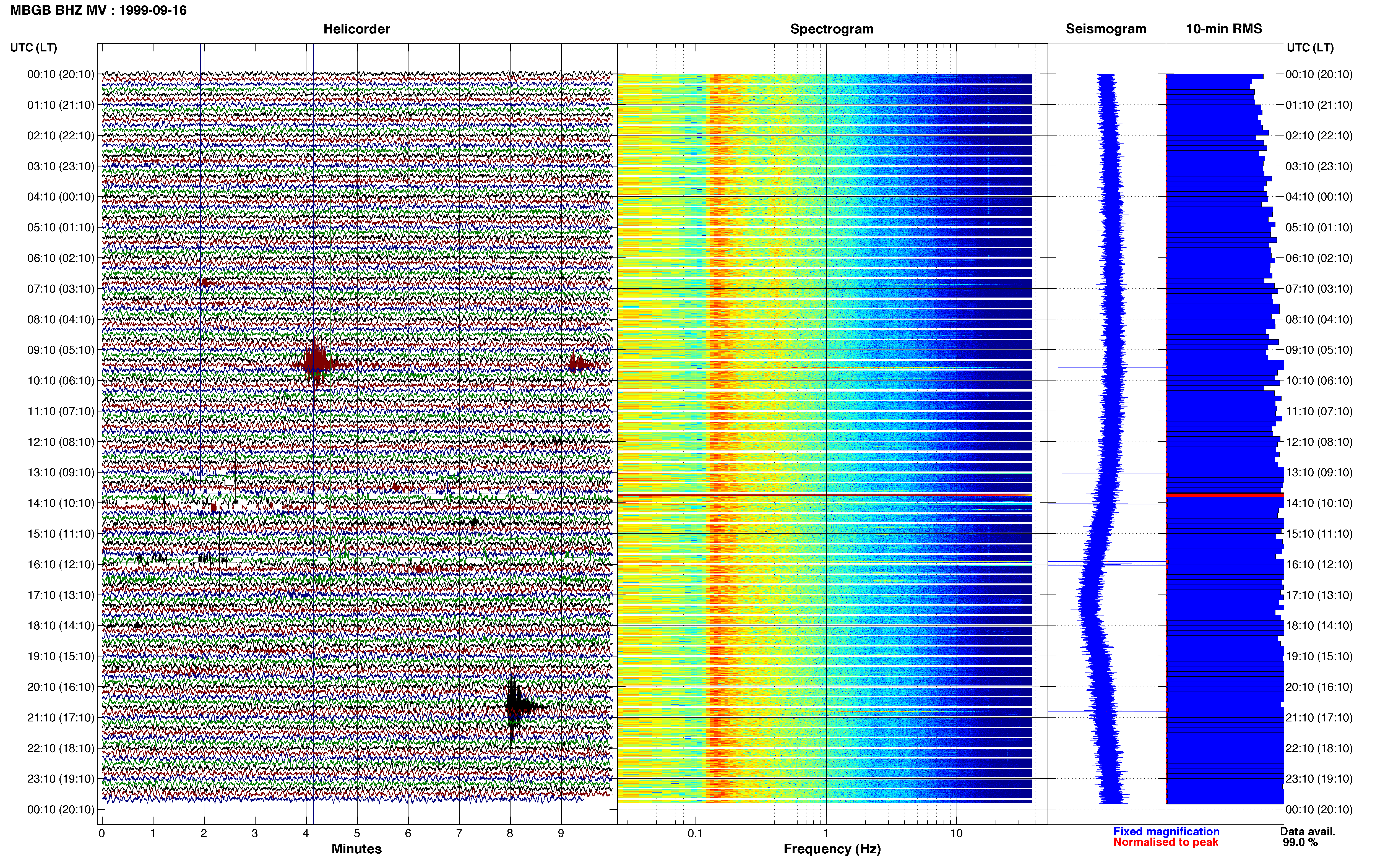Viewport: 1388px width, 868px height.
Task: Click right time label '10:10 (06:10)'
Action: click(x=1319, y=380)
